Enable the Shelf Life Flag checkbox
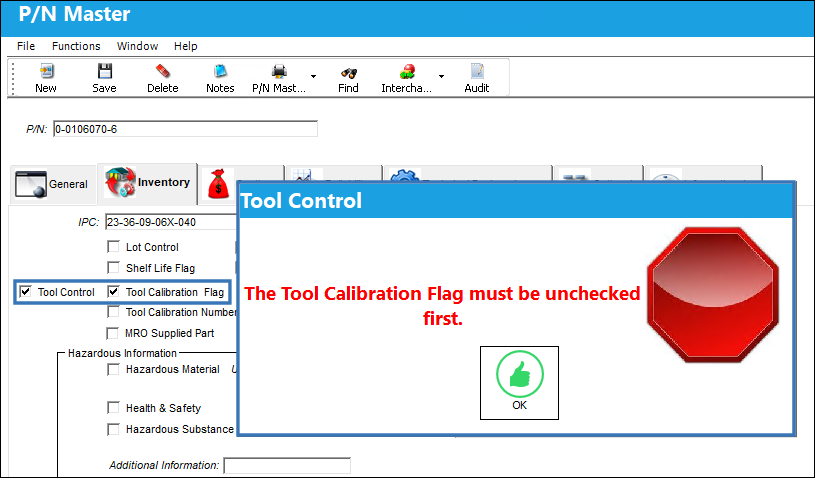 pos(113,268)
